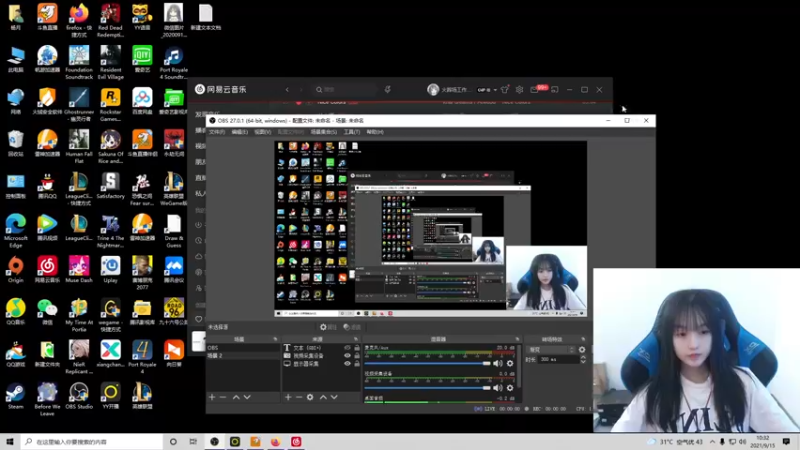
Task: Open the 渐变 transition type dropdown
Action: pyautogui.click(x=552, y=349)
